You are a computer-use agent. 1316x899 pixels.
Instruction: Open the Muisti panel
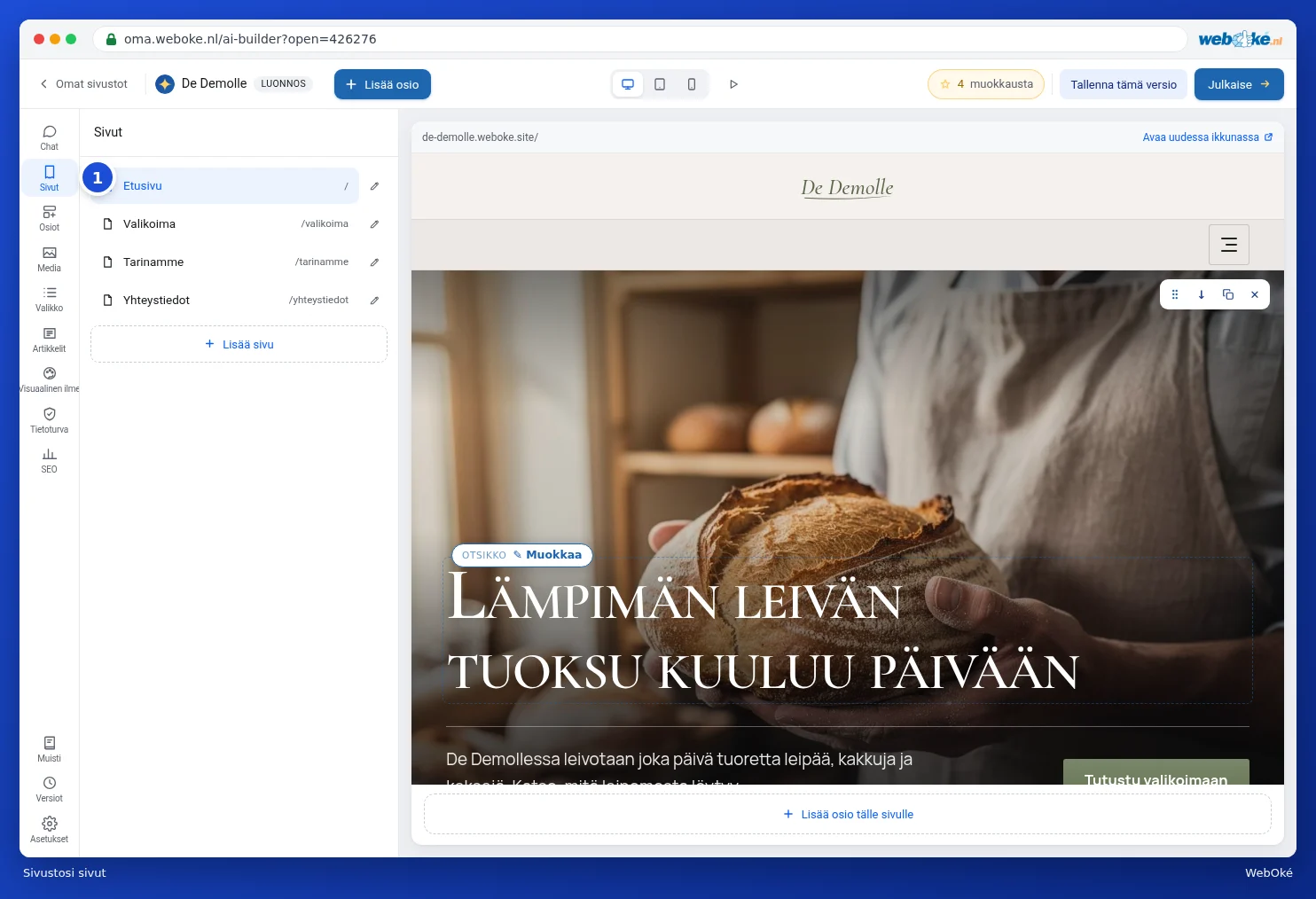(50, 749)
